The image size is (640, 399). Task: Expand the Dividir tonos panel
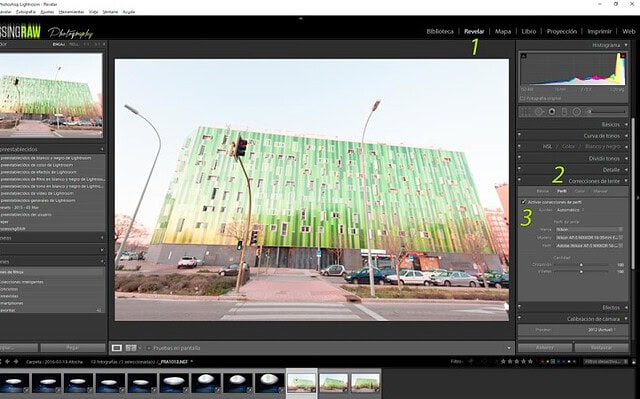click(626, 158)
